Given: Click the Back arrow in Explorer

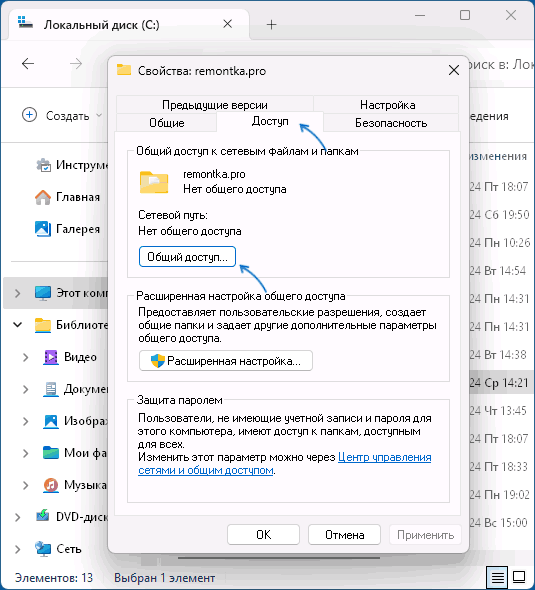Looking at the screenshot, I should click(x=28, y=64).
